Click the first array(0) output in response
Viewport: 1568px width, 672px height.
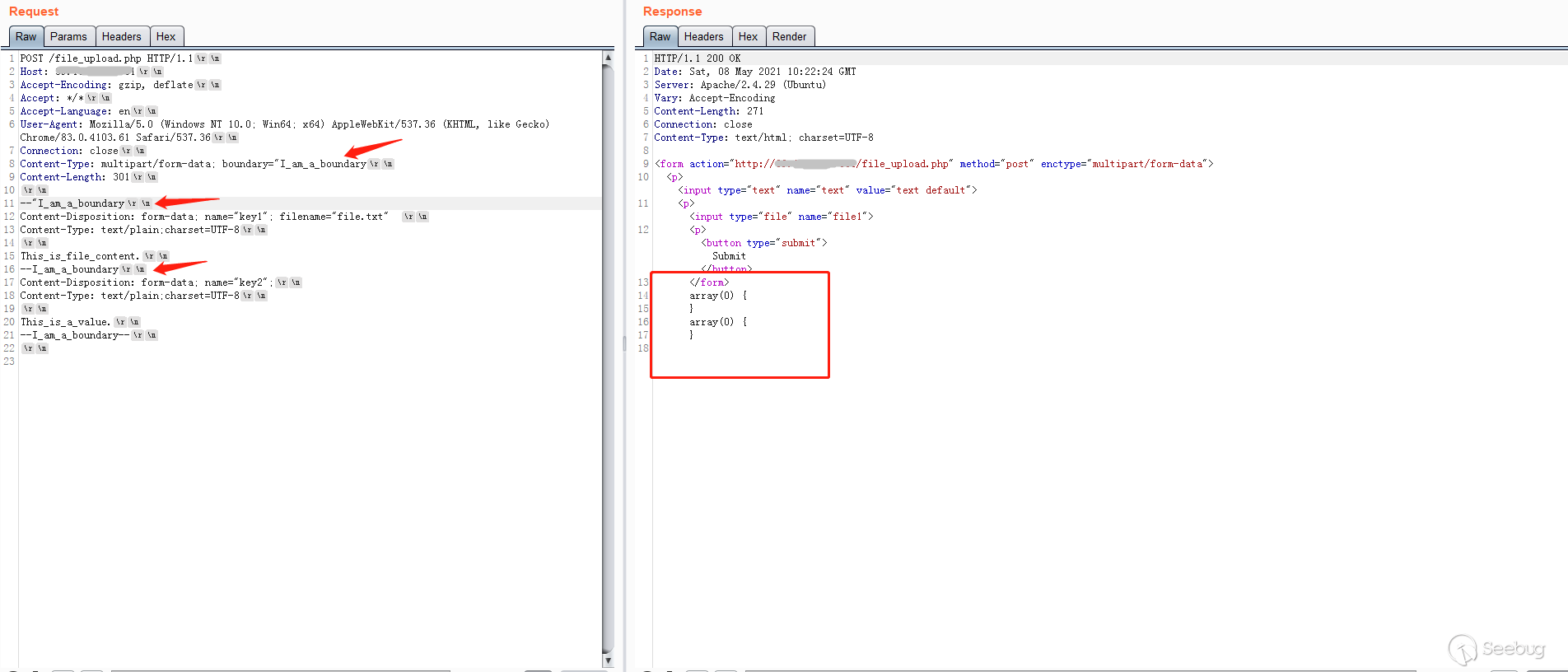[712, 296]
